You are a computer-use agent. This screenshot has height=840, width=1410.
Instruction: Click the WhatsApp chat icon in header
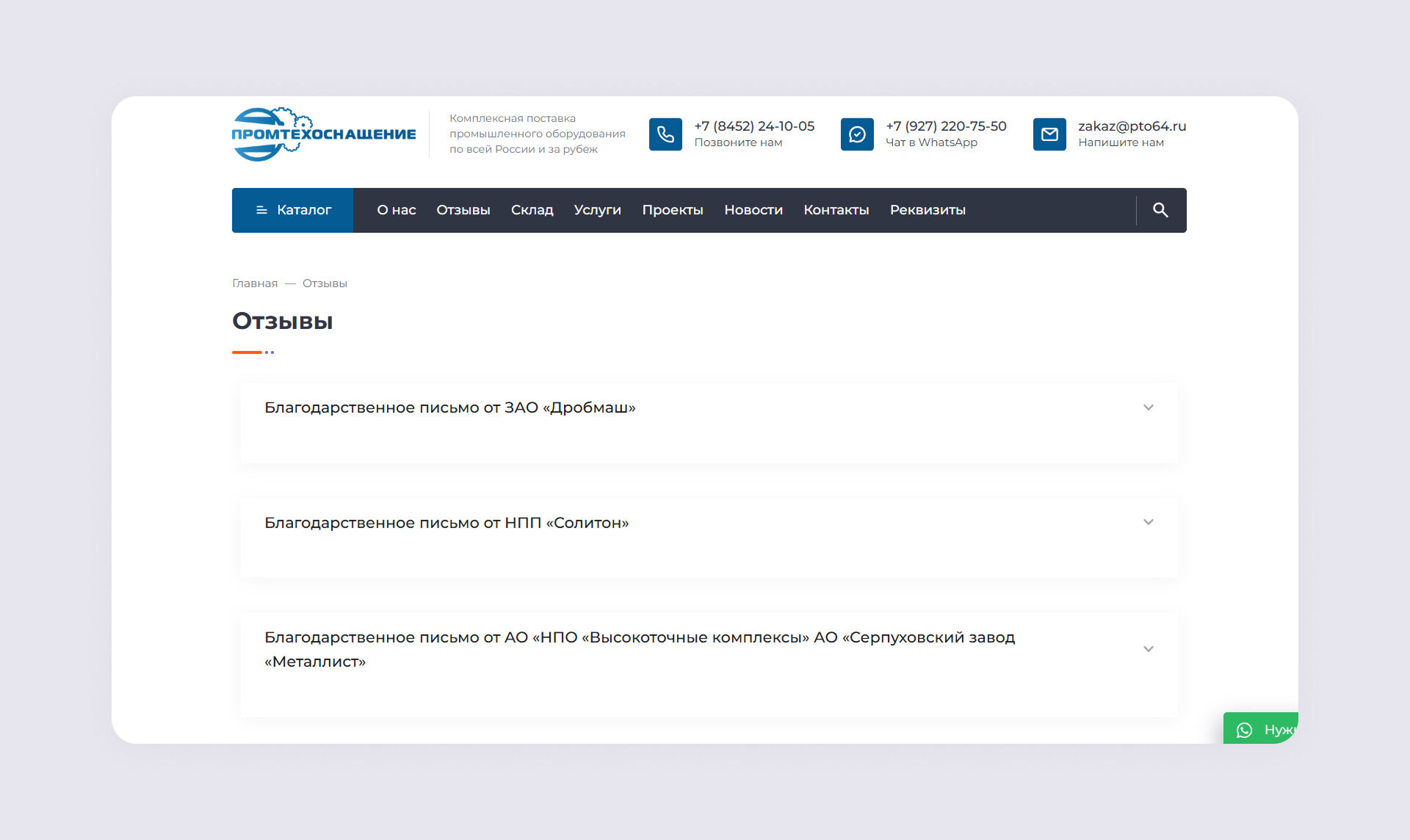point(857,134)
